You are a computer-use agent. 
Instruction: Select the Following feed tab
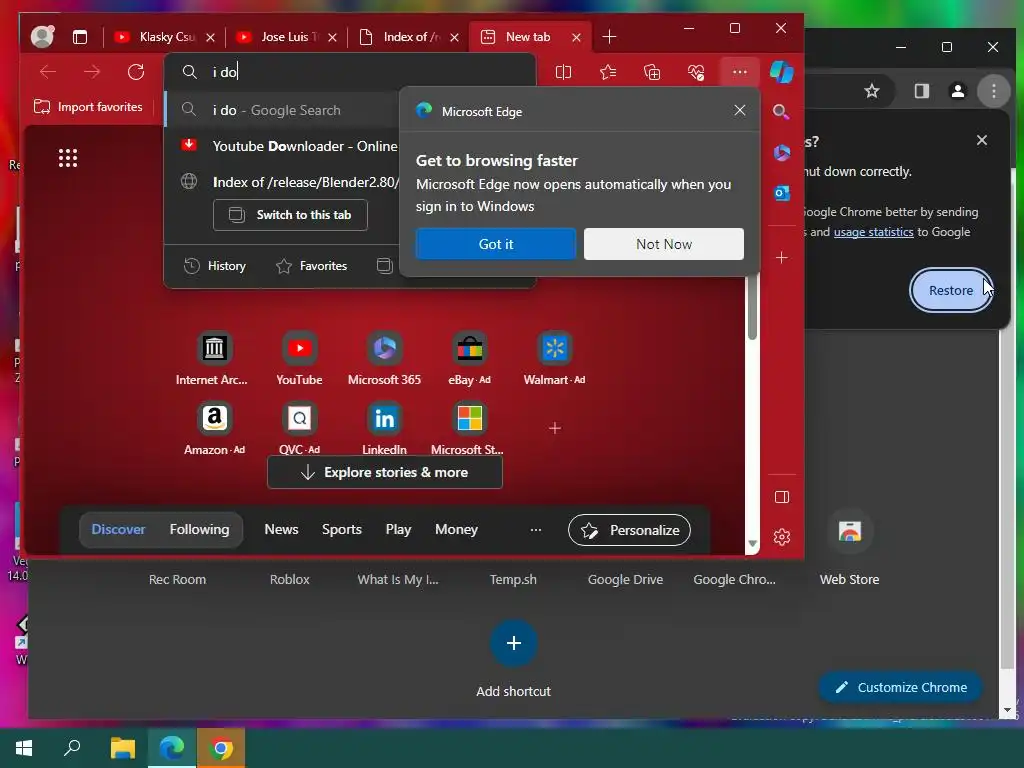199,530
